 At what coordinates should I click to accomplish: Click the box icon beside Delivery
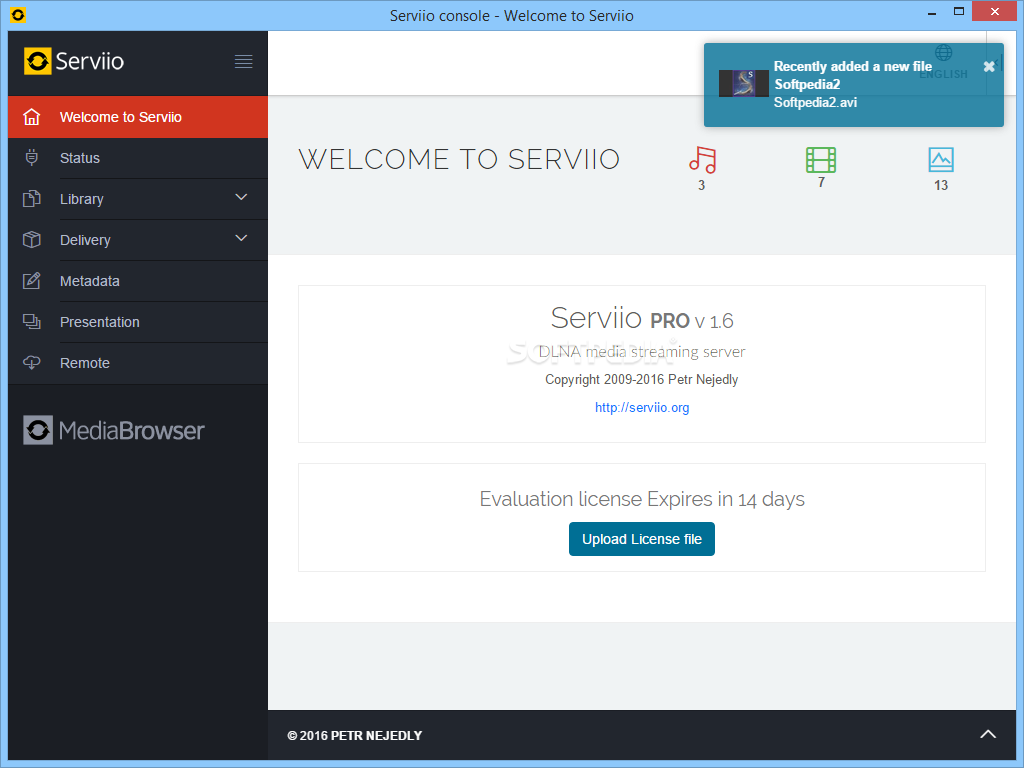tap(31, 240)
